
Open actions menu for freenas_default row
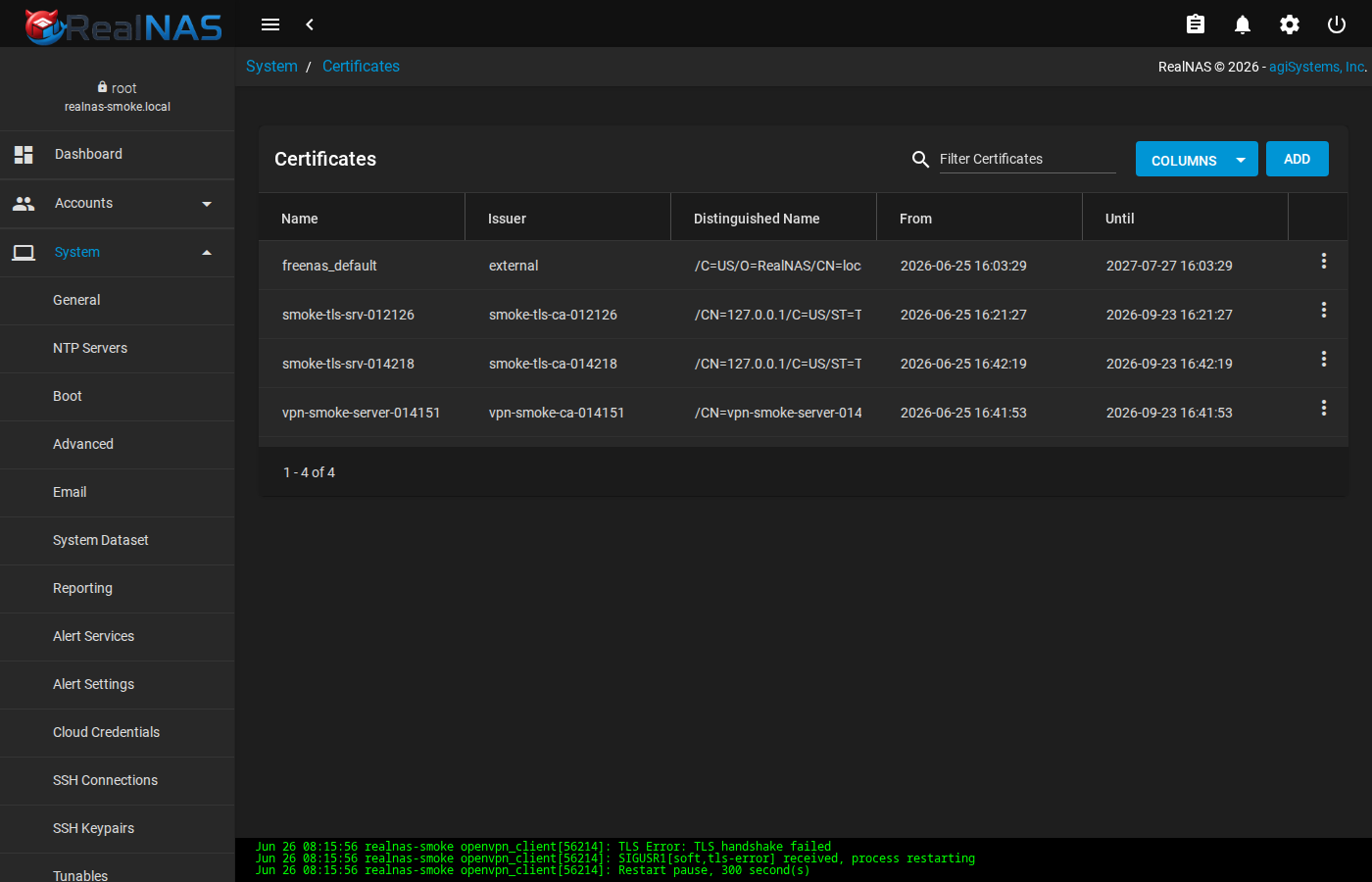tap(1324, 261)
